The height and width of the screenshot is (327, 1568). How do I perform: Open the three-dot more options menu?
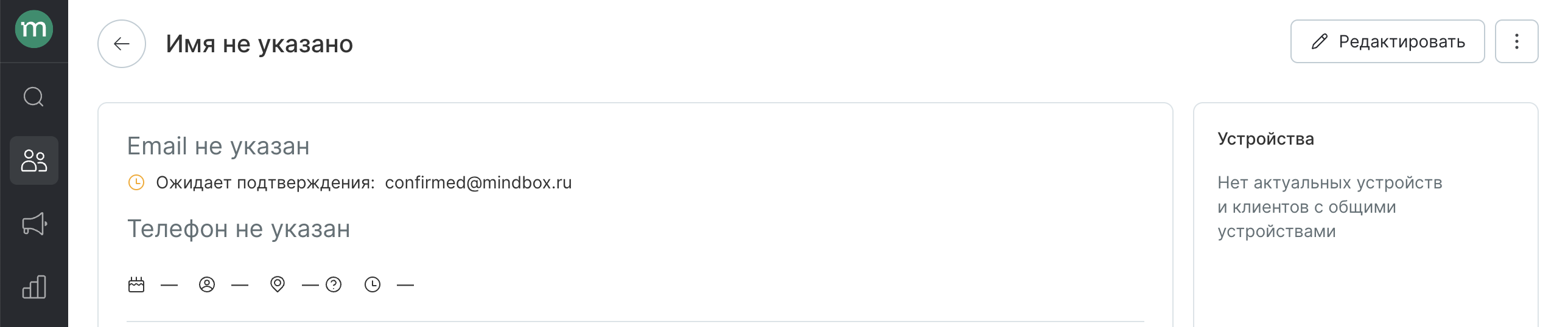1516,41
